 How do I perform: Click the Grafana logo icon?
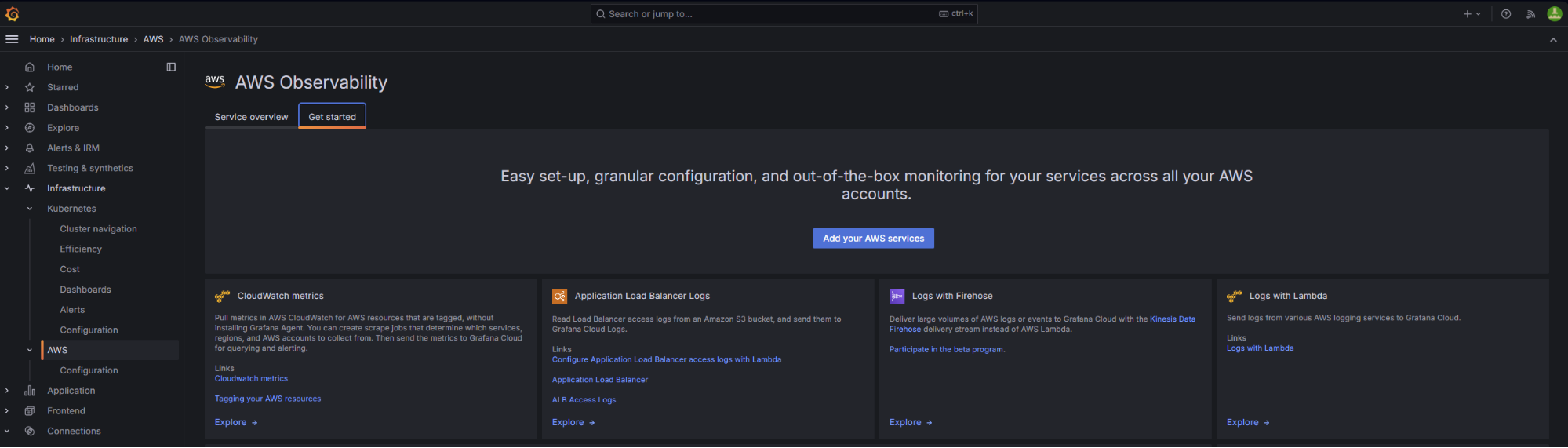[x=12, y=13]
